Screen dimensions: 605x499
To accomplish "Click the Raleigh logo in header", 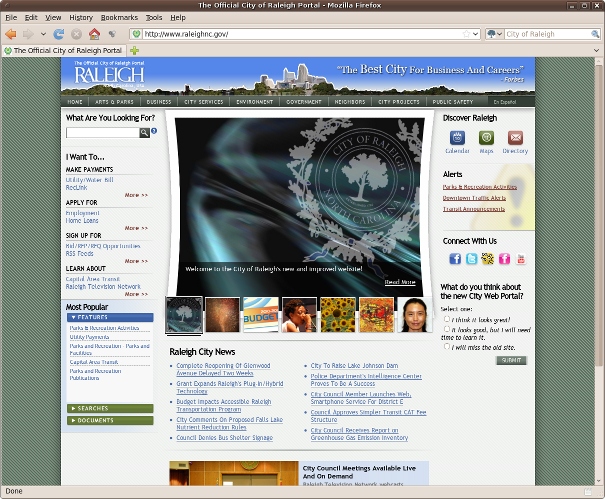I will point(109,74).
